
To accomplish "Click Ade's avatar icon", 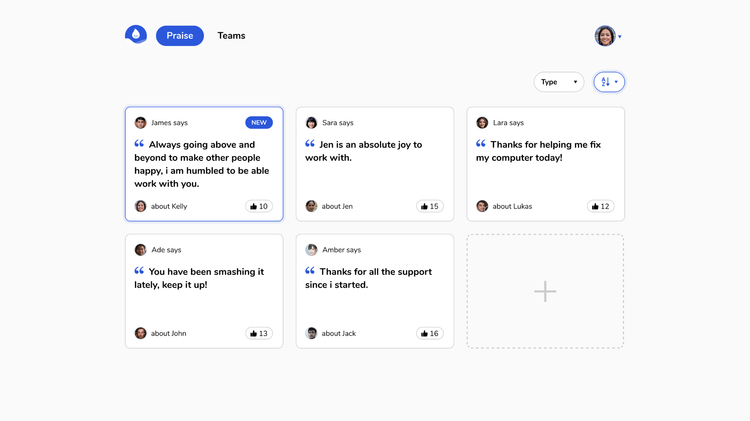I will 141,250.
